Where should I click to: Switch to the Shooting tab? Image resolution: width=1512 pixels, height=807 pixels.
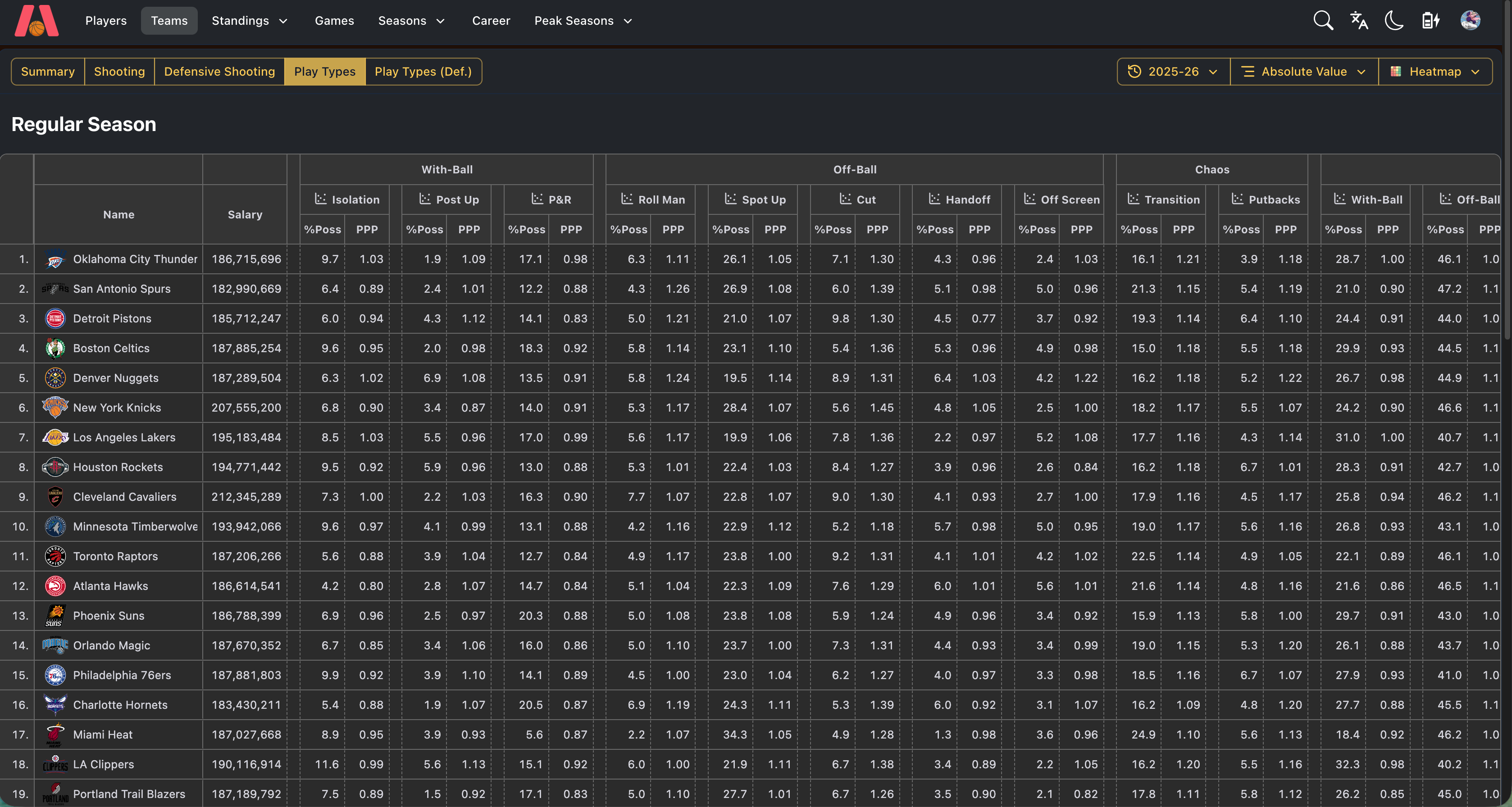119,72
